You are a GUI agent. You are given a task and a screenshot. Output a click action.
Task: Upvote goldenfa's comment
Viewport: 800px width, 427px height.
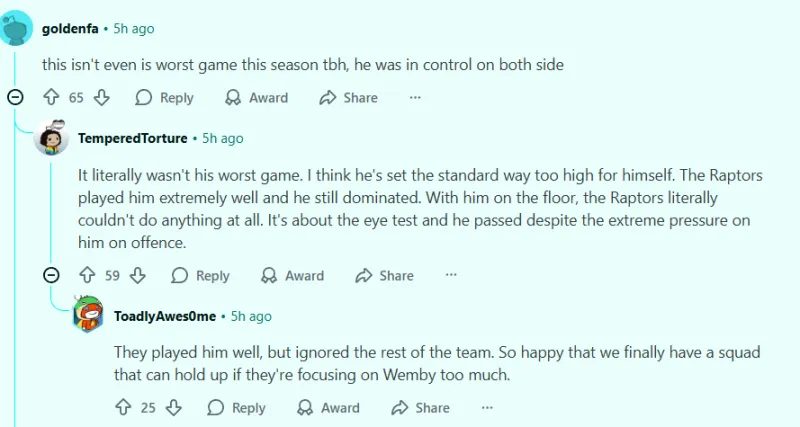(x=52, y=97)
